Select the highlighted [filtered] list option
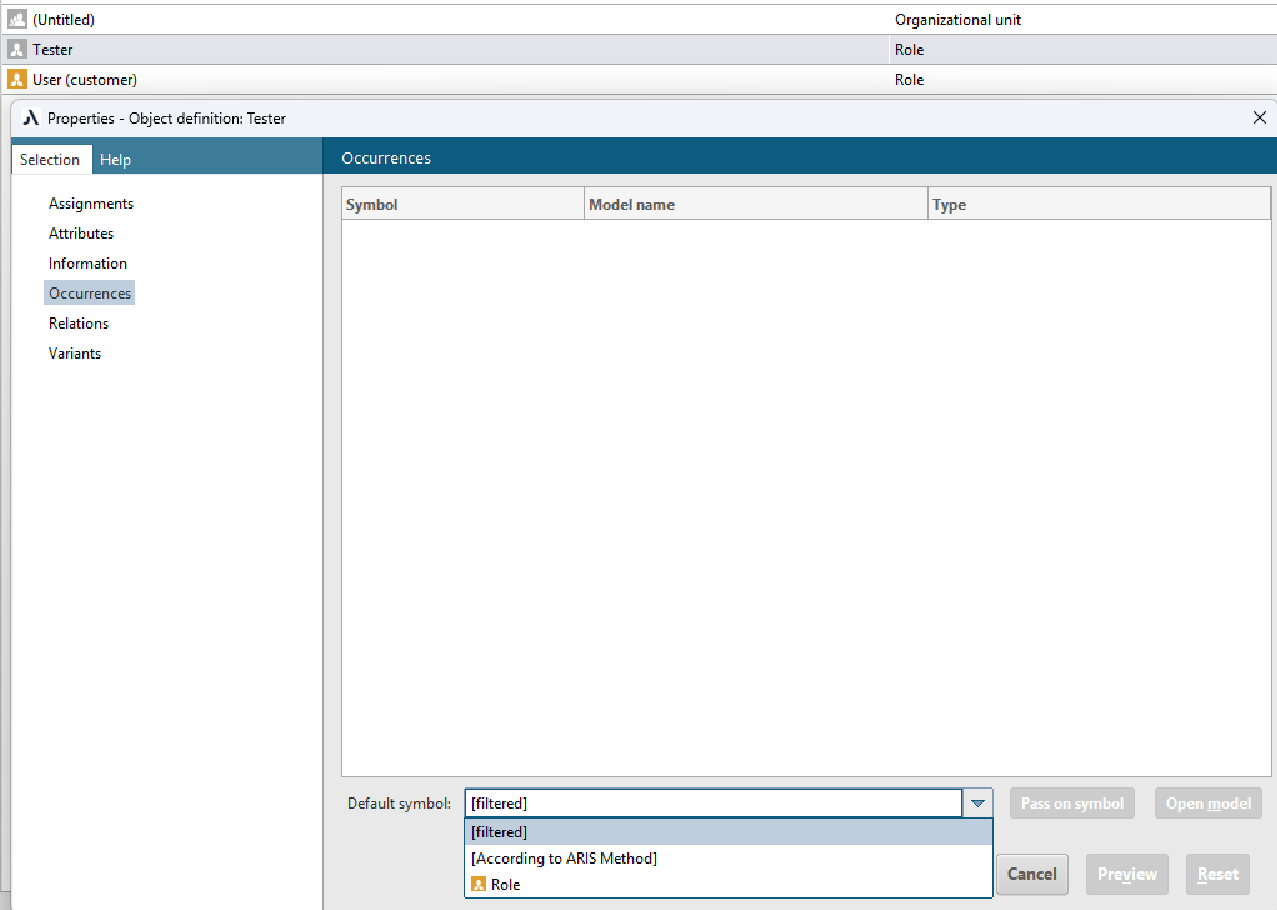This screenshot has height=910, width=1277. coord(499,832)
